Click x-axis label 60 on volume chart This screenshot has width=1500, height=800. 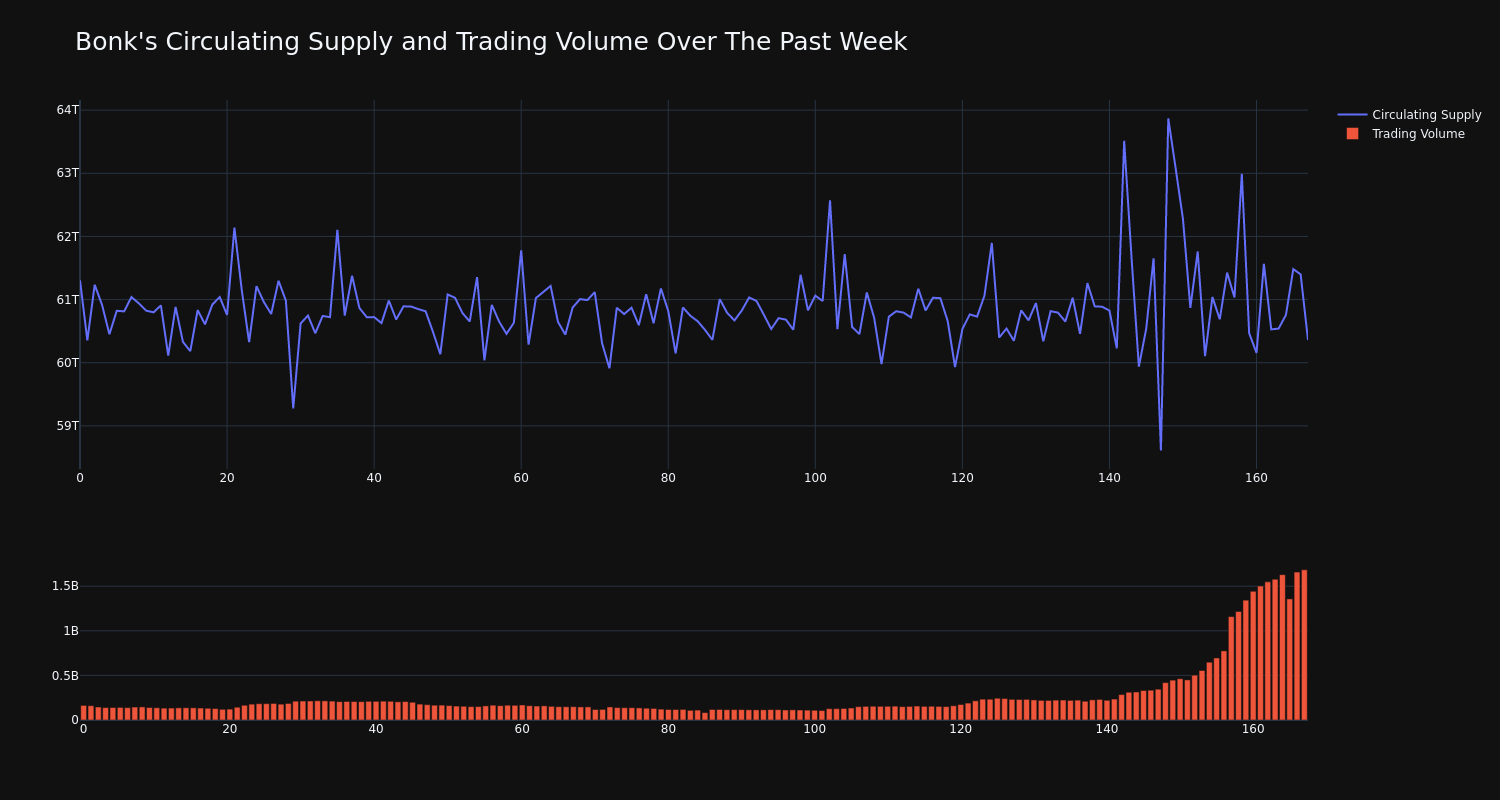coord(522,729)
